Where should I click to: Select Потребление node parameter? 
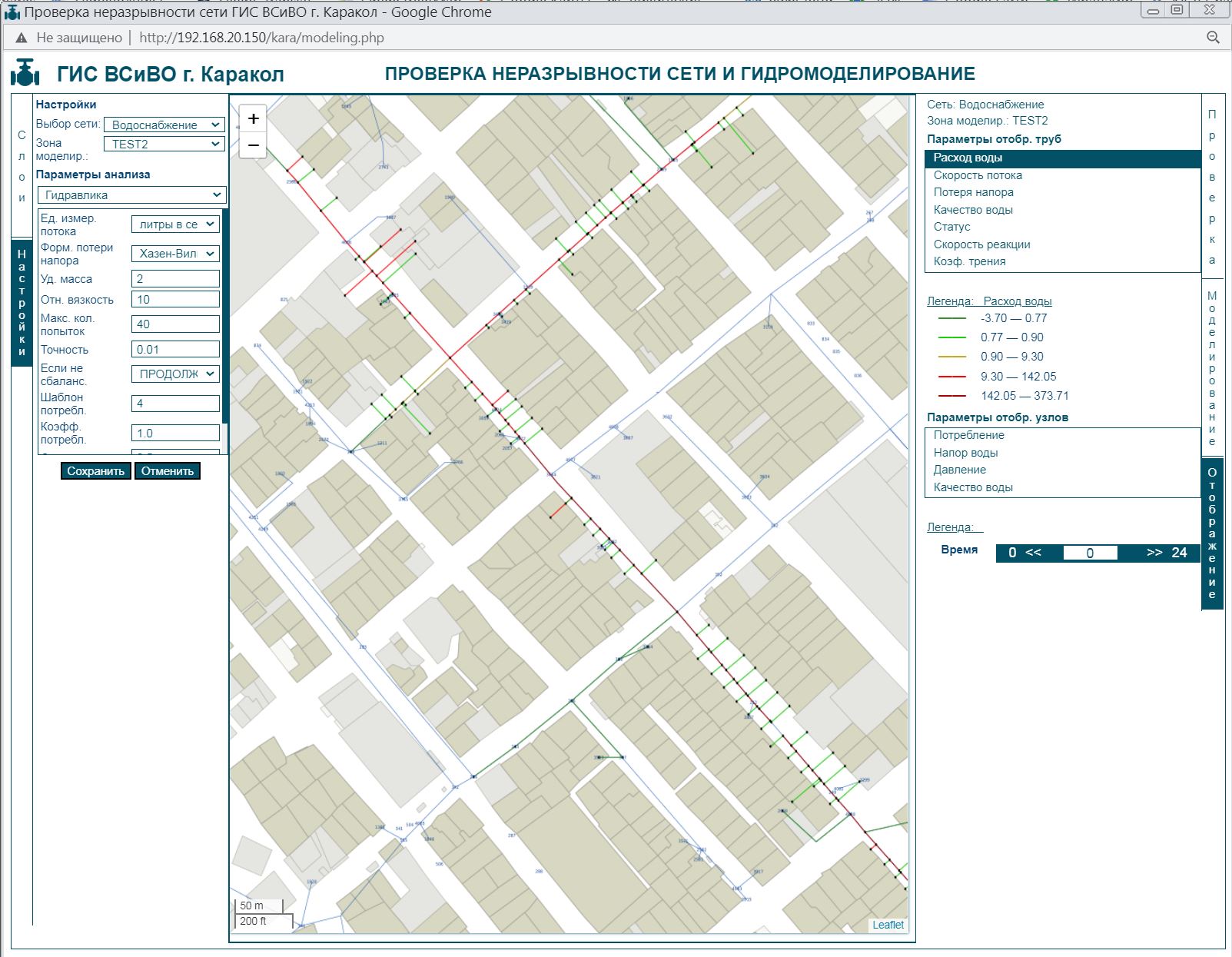click(1063, 435)
